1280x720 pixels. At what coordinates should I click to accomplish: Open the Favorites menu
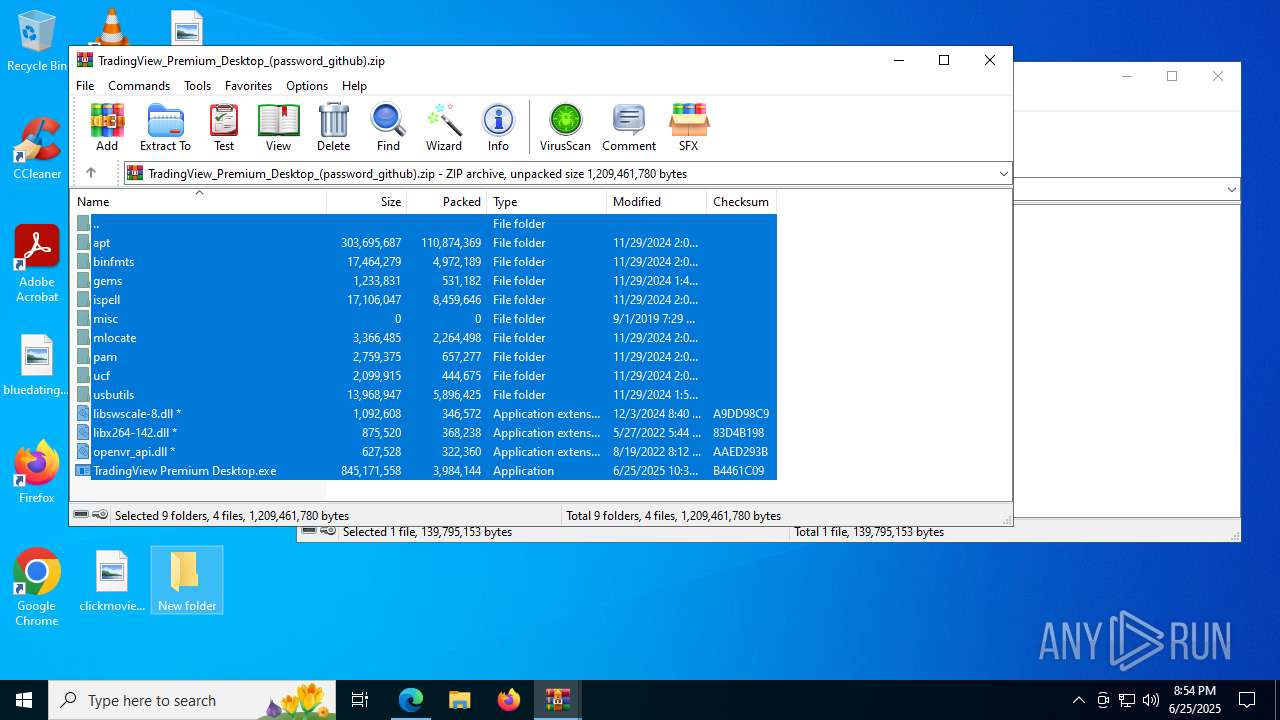coord(248,86)
